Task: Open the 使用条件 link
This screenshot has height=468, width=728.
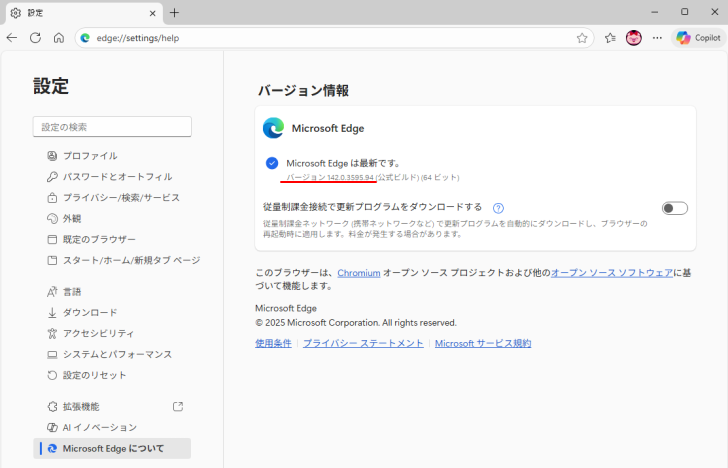Action: click(x=273, y=344)
